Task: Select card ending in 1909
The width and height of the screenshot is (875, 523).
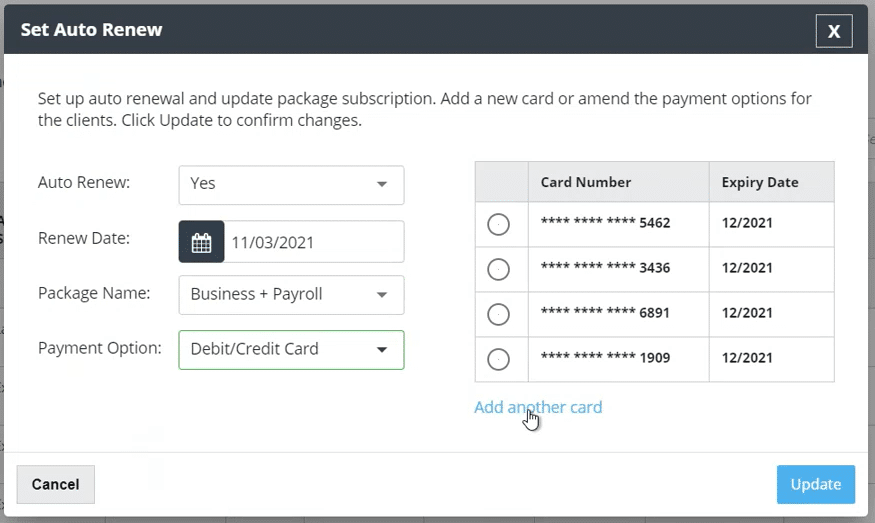Action: [x=498, y=359]
